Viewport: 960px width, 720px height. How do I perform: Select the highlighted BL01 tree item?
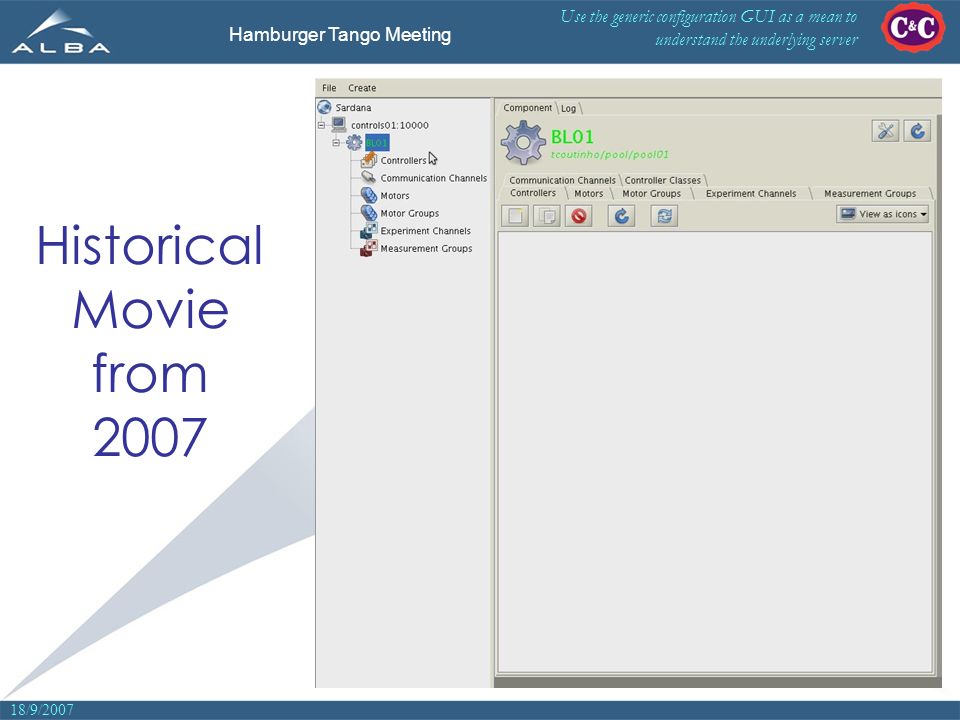377,143
